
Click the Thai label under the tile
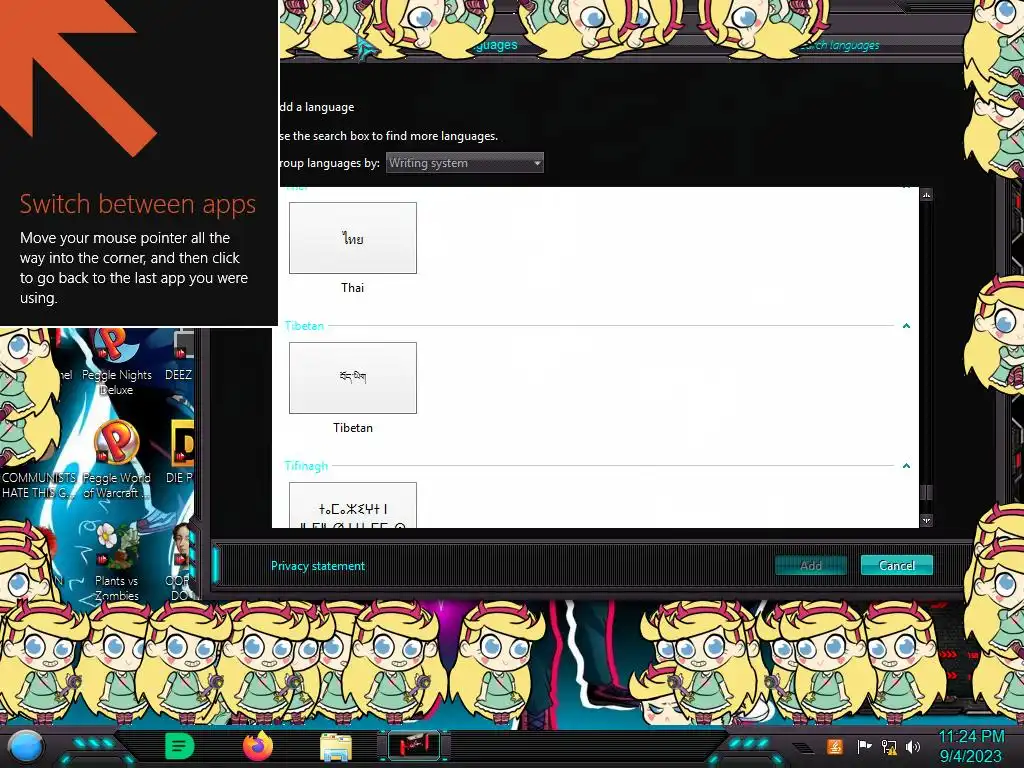click(353, 287)
